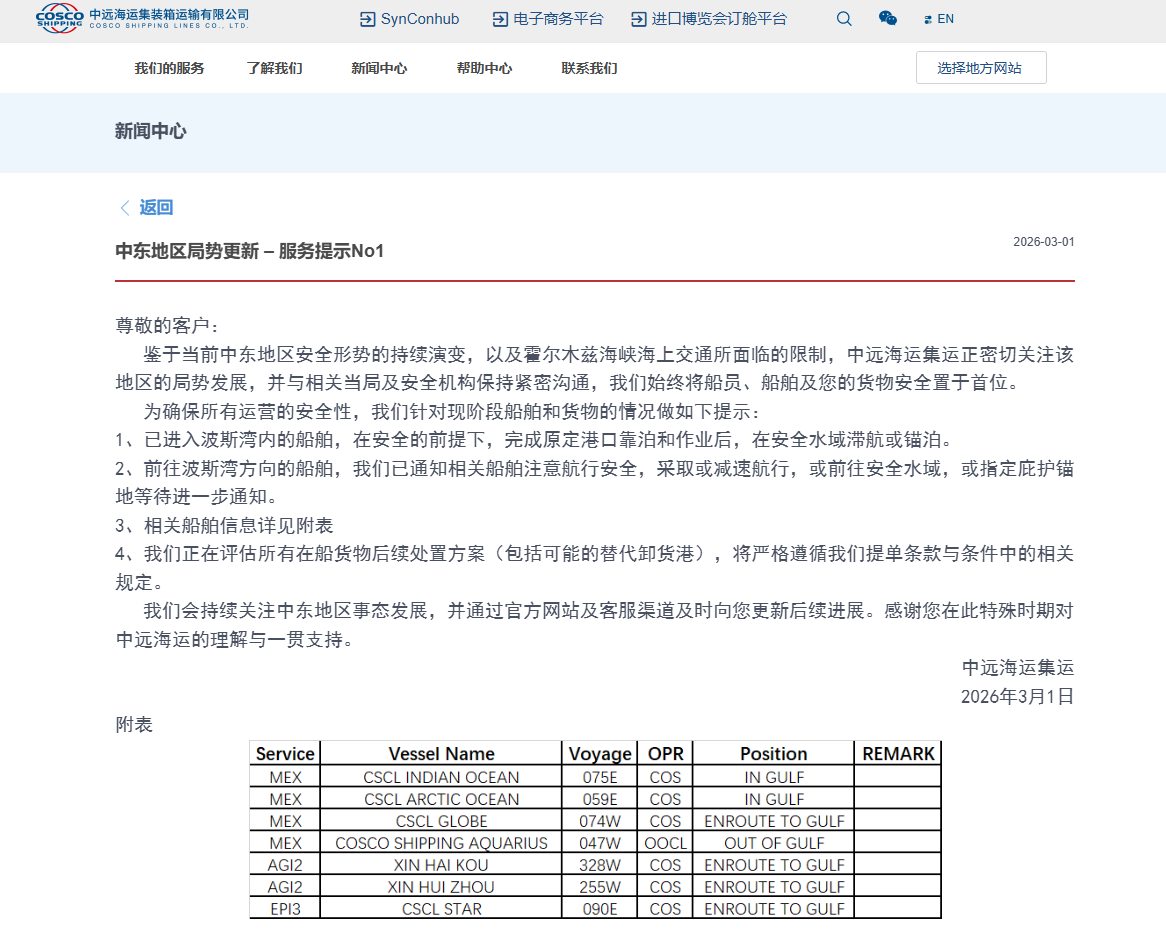1166x939 pixels.
Task: Click the SynConhub arrow icon
Action: click(x=367, y=19)
